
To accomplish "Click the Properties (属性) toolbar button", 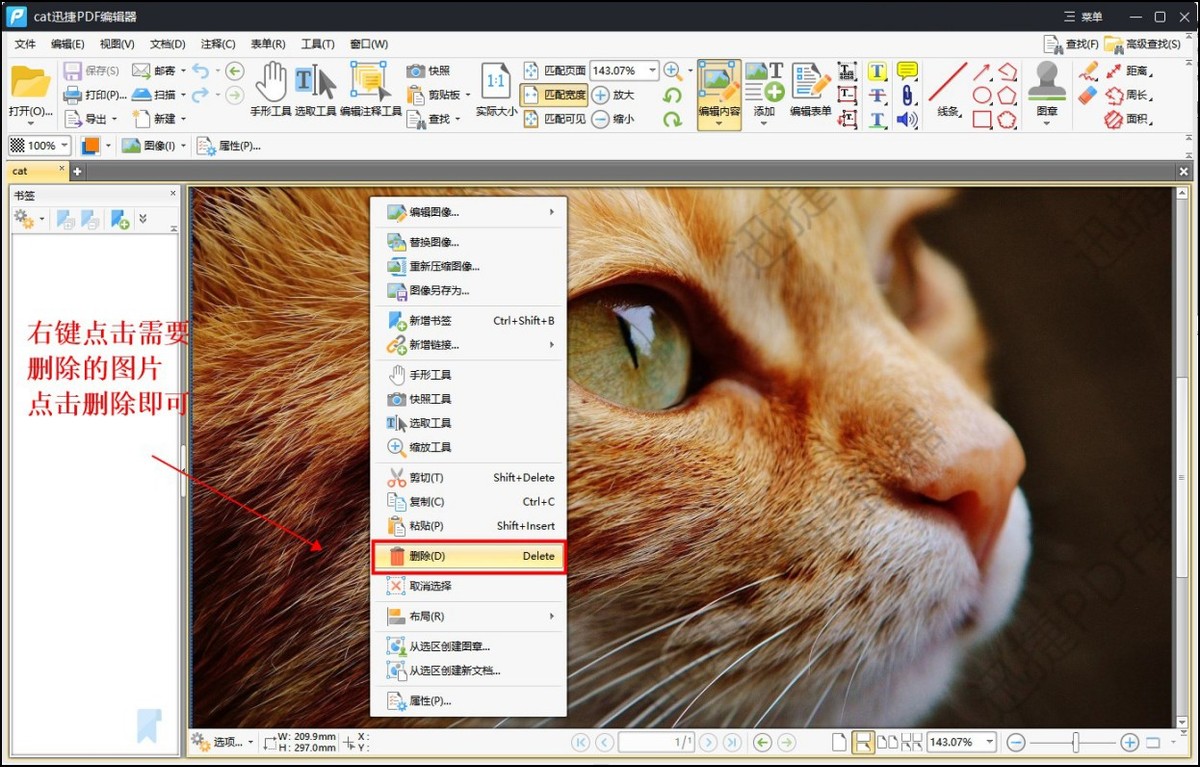I will point(229,146).
